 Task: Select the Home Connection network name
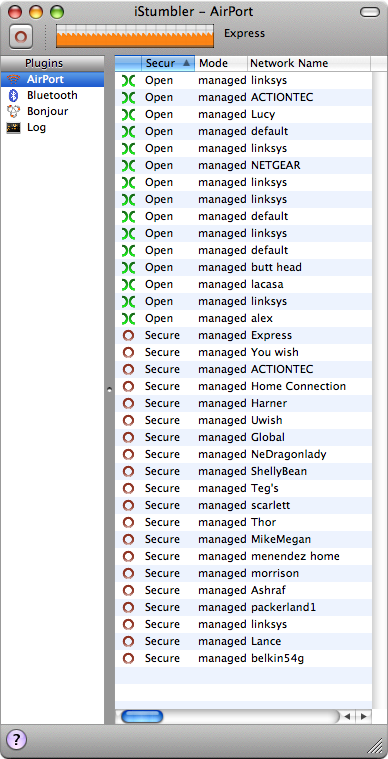298,386
